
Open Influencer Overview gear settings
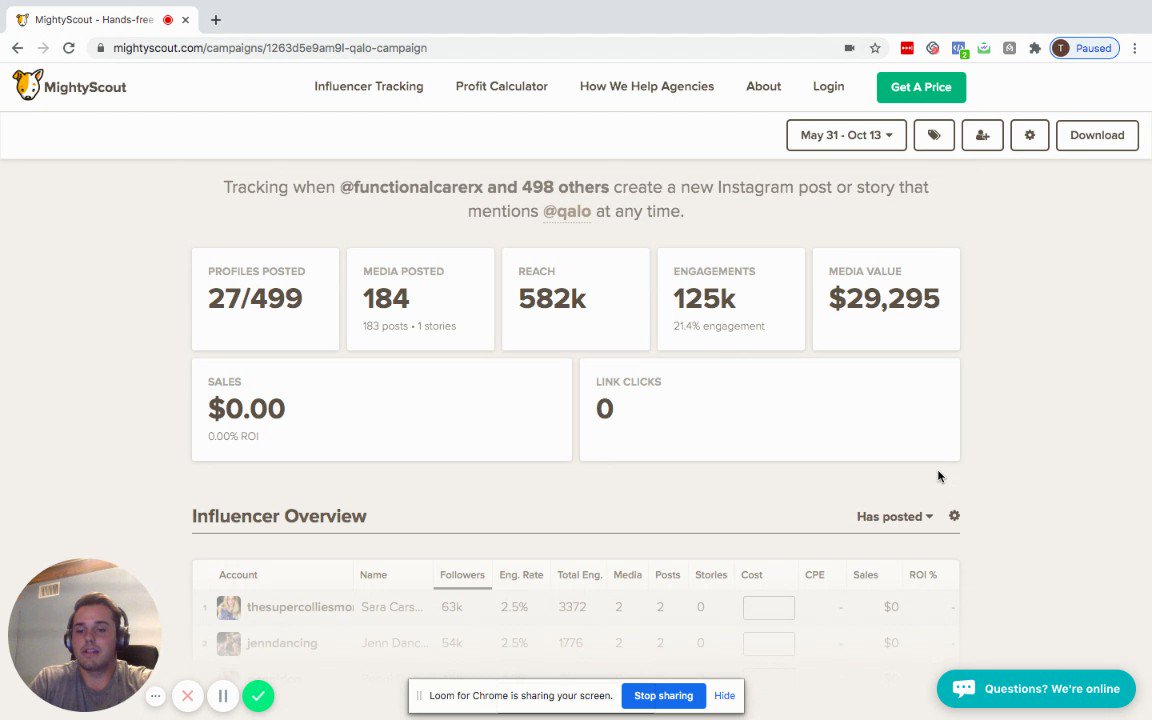tap(954, 516)
